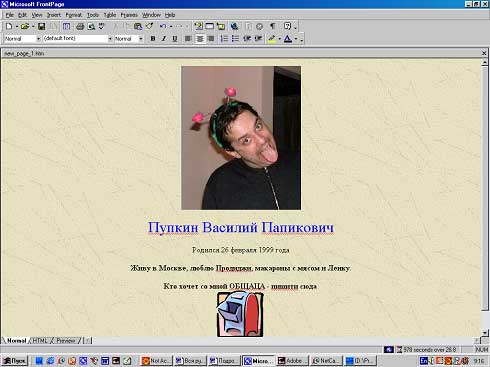This screenshot has height=367, width=490.
Task: Switch to the HTML view tab
Action: (x=40, y=340)
